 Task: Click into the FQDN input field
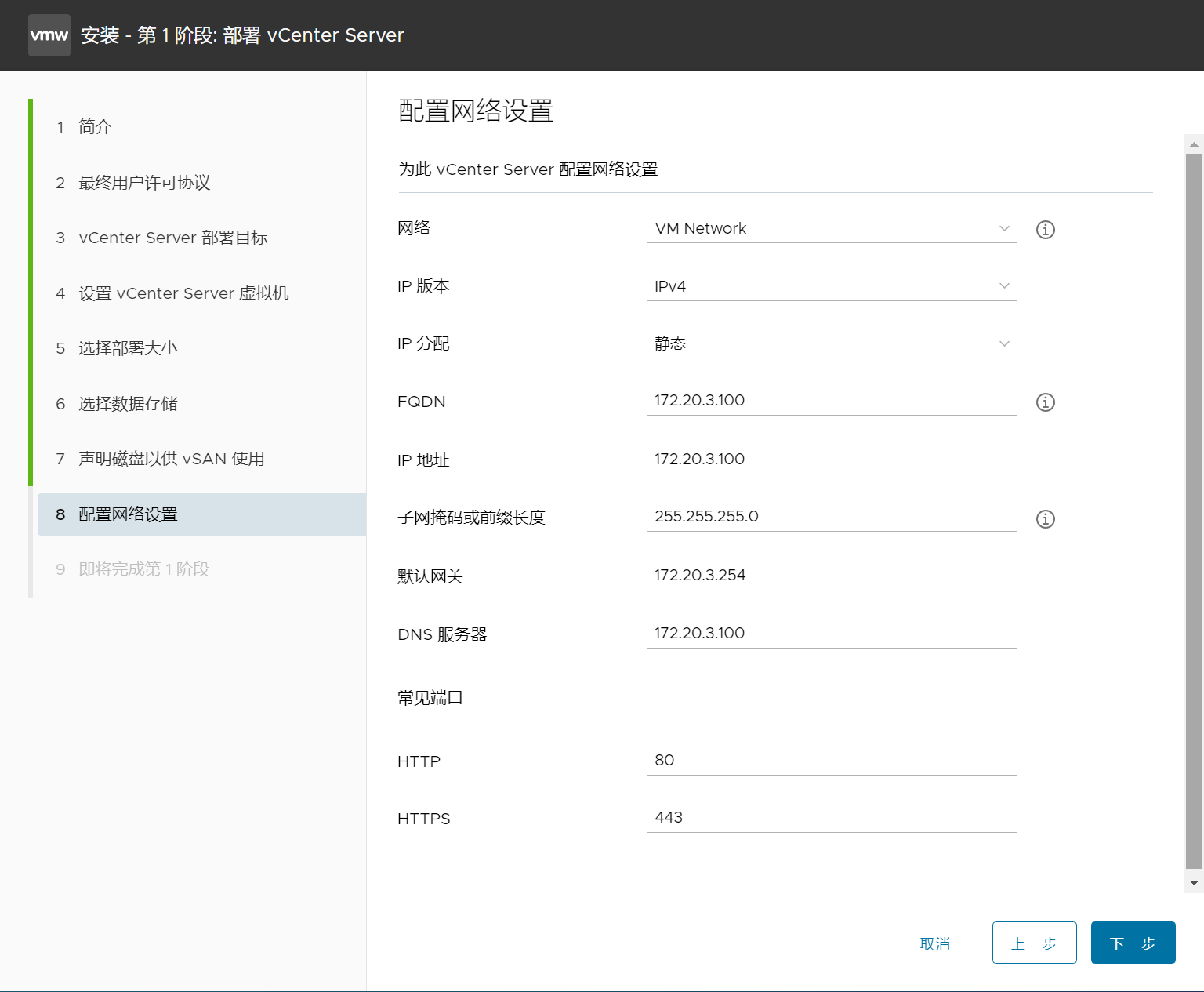pyautogui.click(x=832, y=401)
